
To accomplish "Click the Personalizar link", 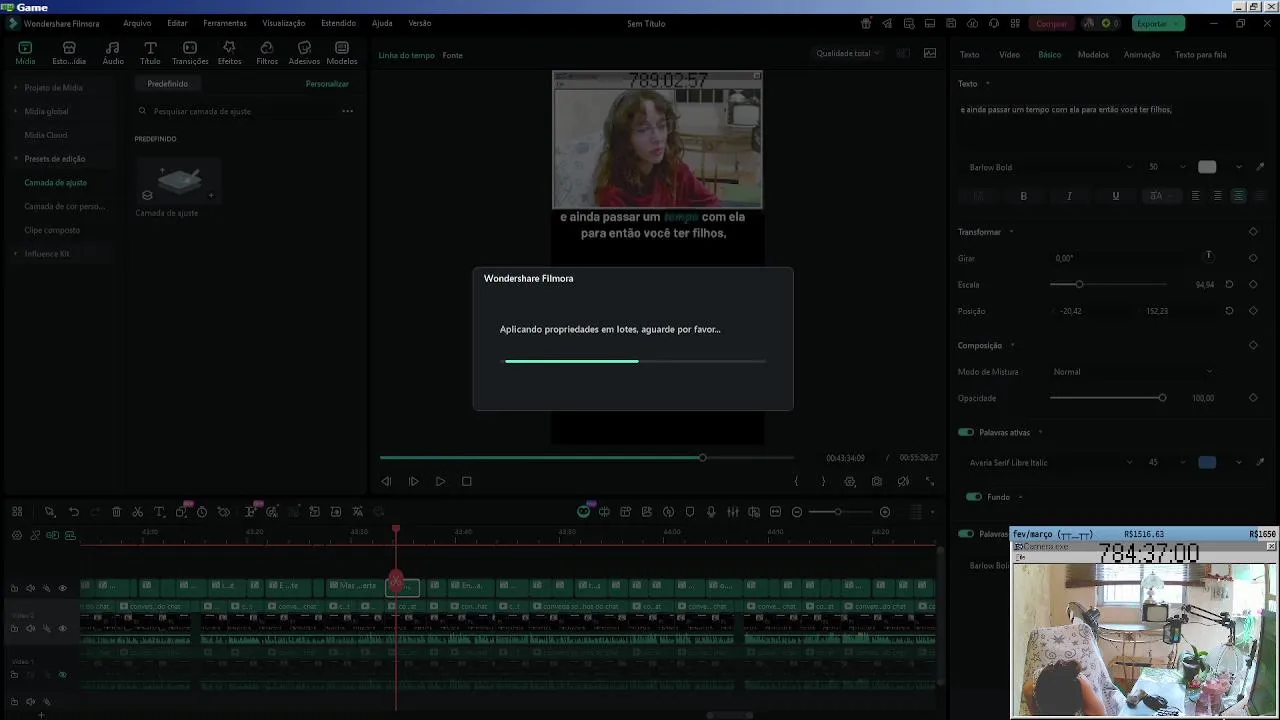I will tap(327, 84).
